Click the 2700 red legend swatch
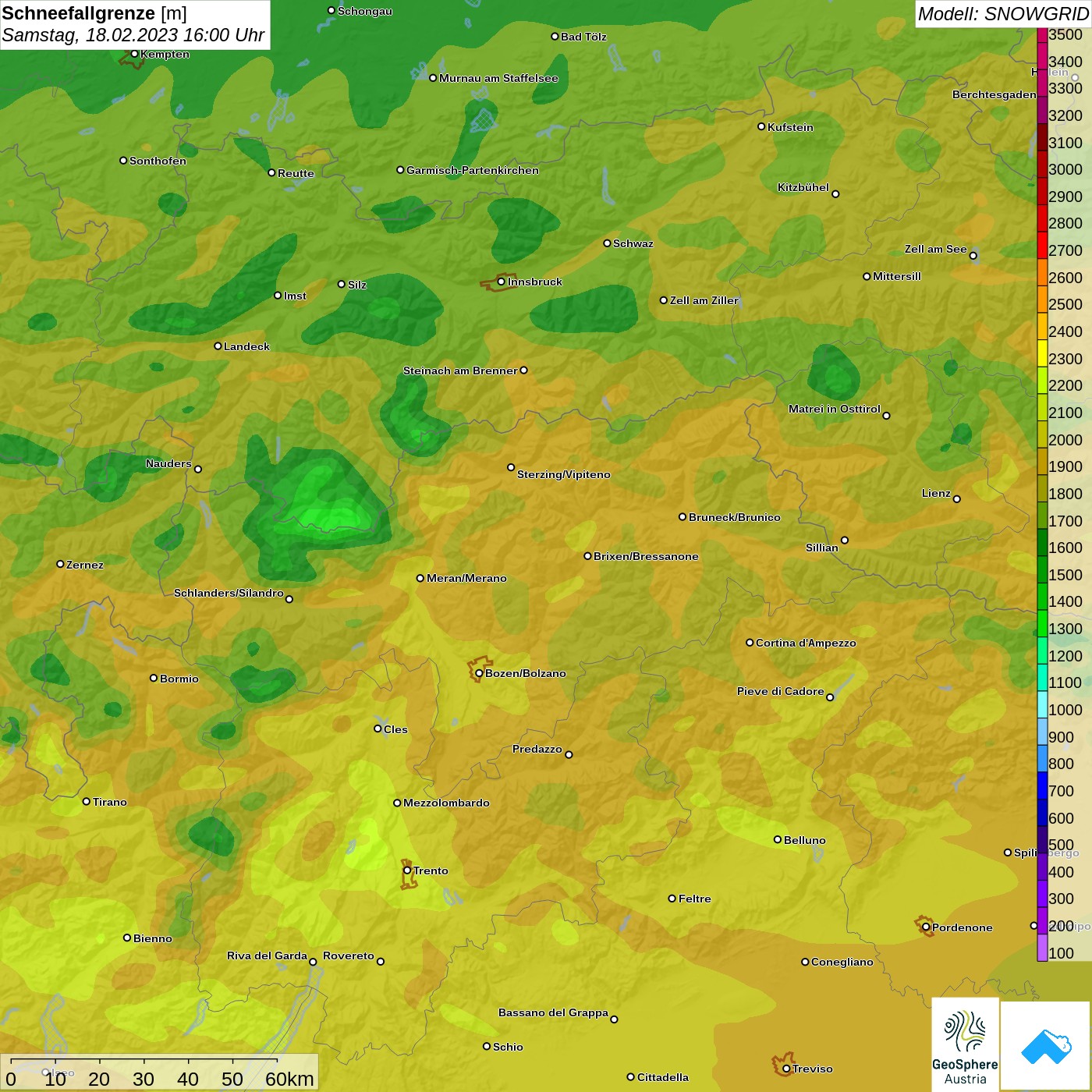Screen dimensions: 1092x1092 [x=1042, y=246]
